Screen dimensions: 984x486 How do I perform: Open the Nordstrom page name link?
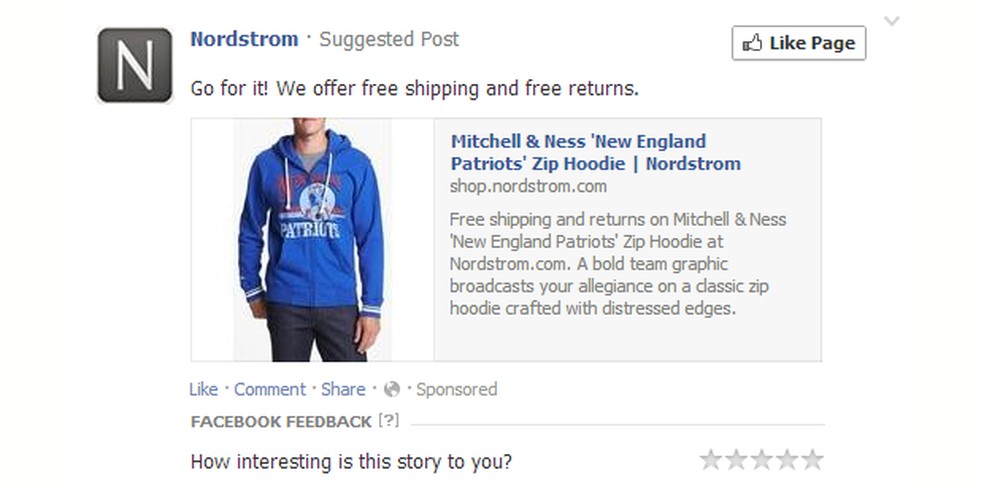point(244,40)
